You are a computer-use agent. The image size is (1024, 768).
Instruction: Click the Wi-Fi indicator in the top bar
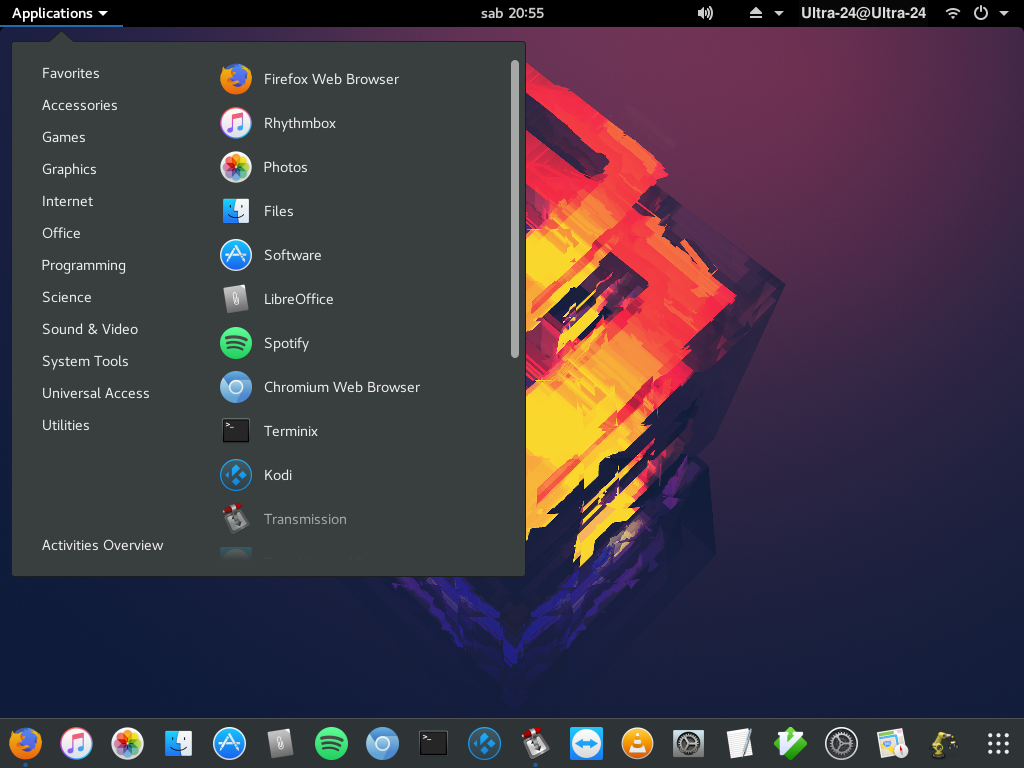pos(952,13)
